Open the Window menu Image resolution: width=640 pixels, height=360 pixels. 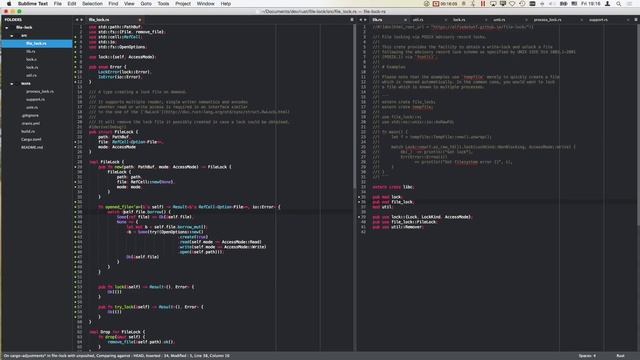[206, 4]
